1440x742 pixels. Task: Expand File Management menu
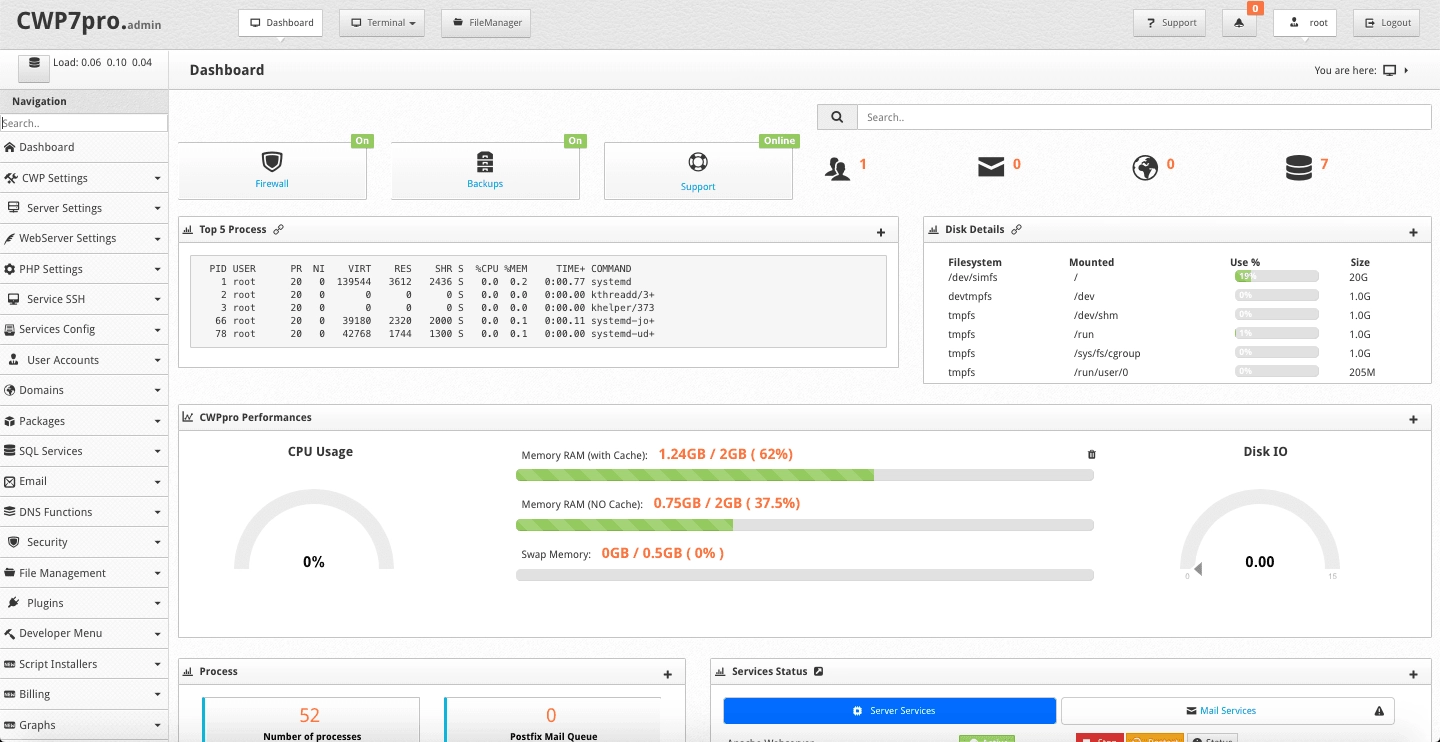click(x=84, y=573)
